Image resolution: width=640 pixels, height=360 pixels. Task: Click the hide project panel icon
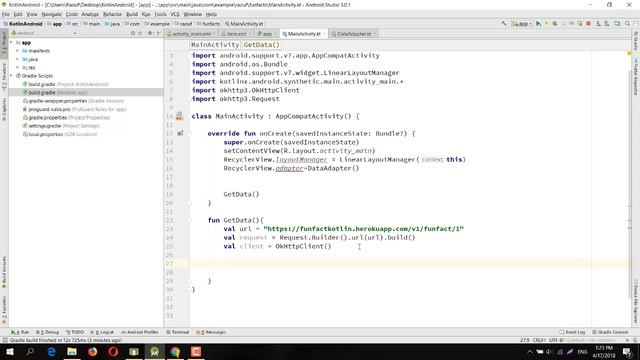[x=158, y=33]
